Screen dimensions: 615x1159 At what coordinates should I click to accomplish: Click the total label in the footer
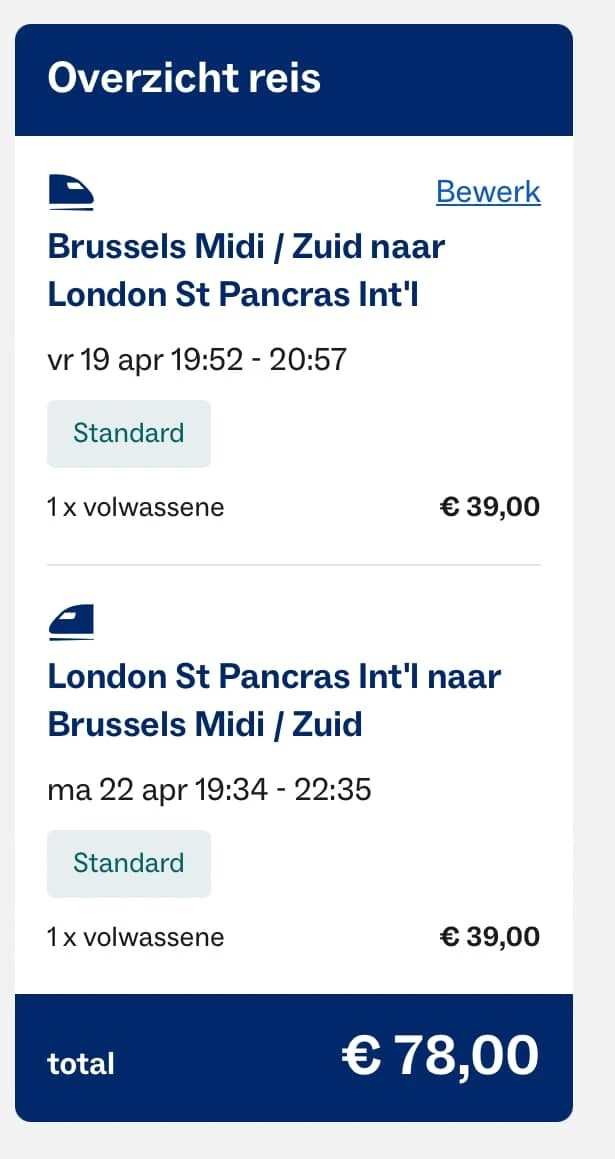point(81,1063)
